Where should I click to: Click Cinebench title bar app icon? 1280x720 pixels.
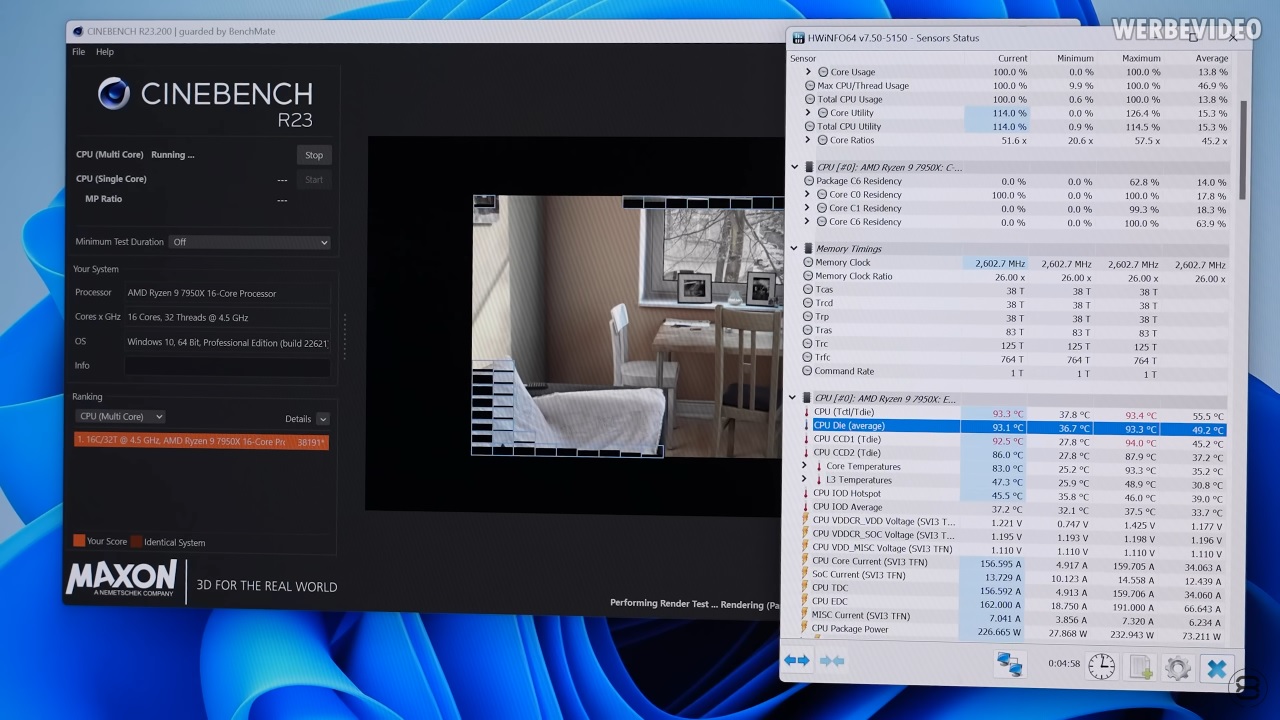tap(78, 31)
